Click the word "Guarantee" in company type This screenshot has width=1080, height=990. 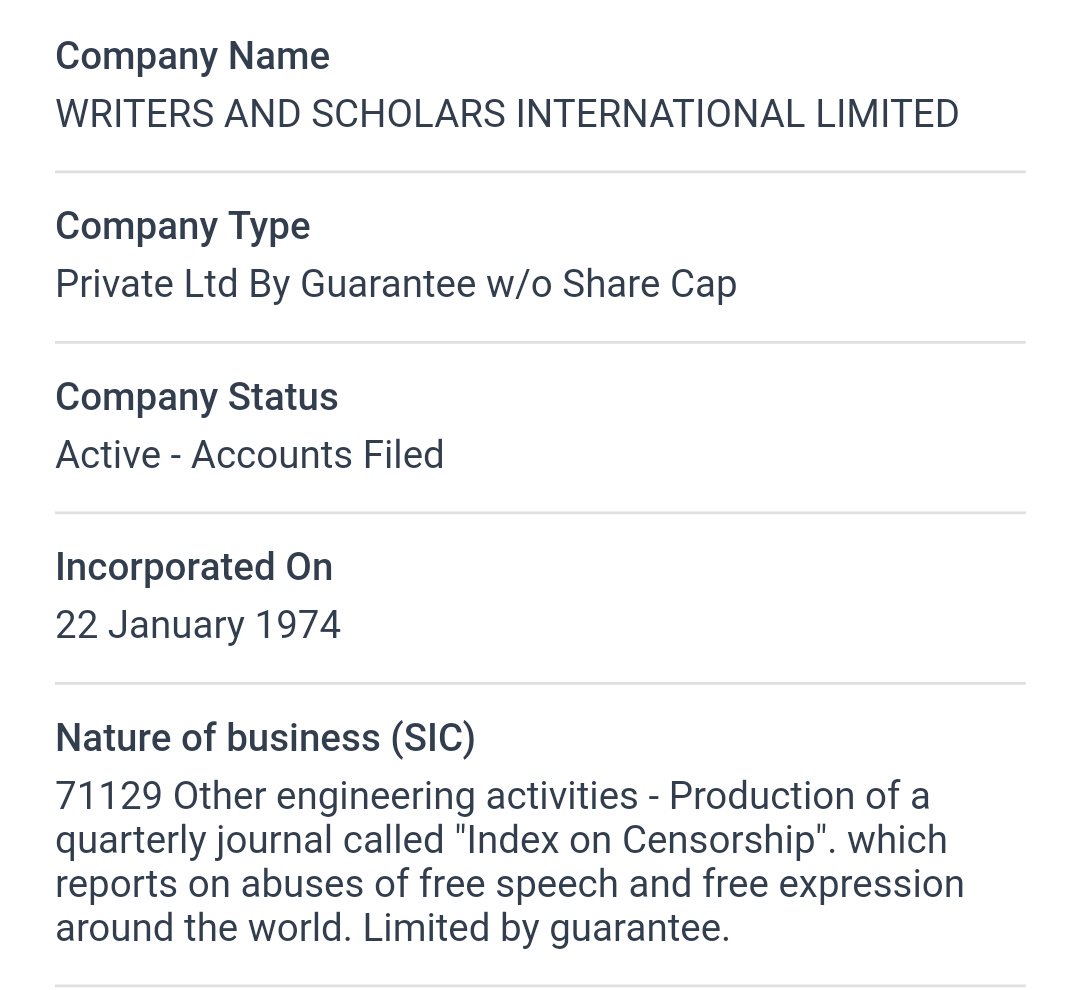coord(387,284)
